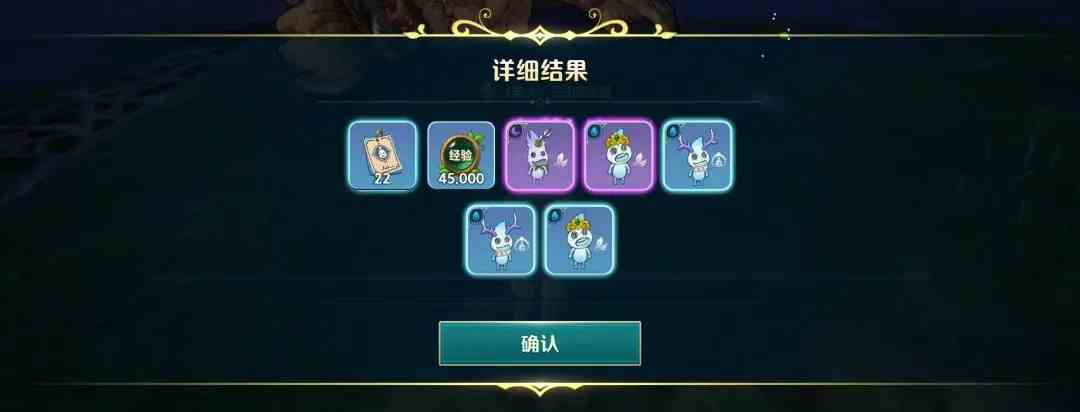Open the top-row blue antlered creature tile
1080x412 pixels.
(698, 156)
